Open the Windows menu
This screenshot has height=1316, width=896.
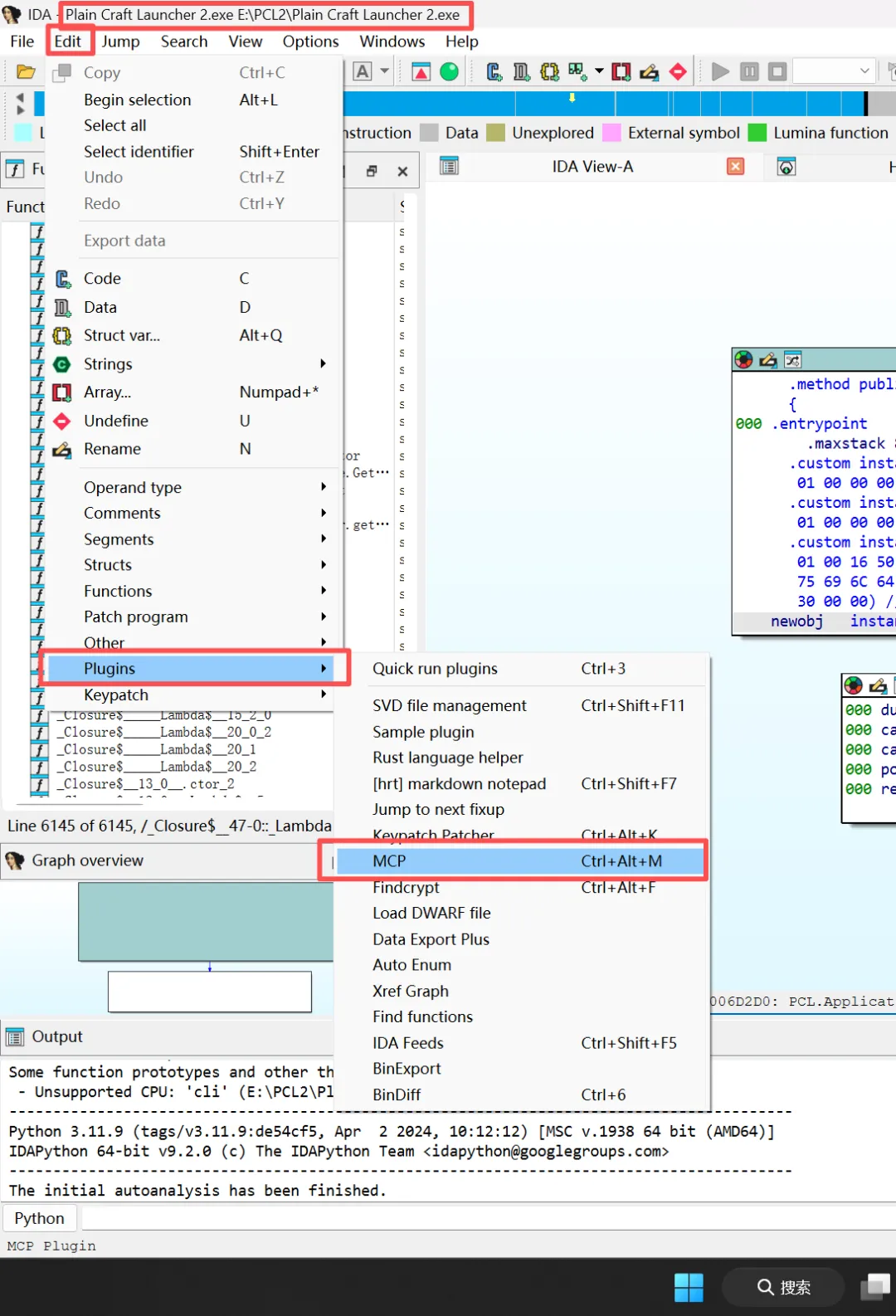pyautogui.click(x=392, y=41)
